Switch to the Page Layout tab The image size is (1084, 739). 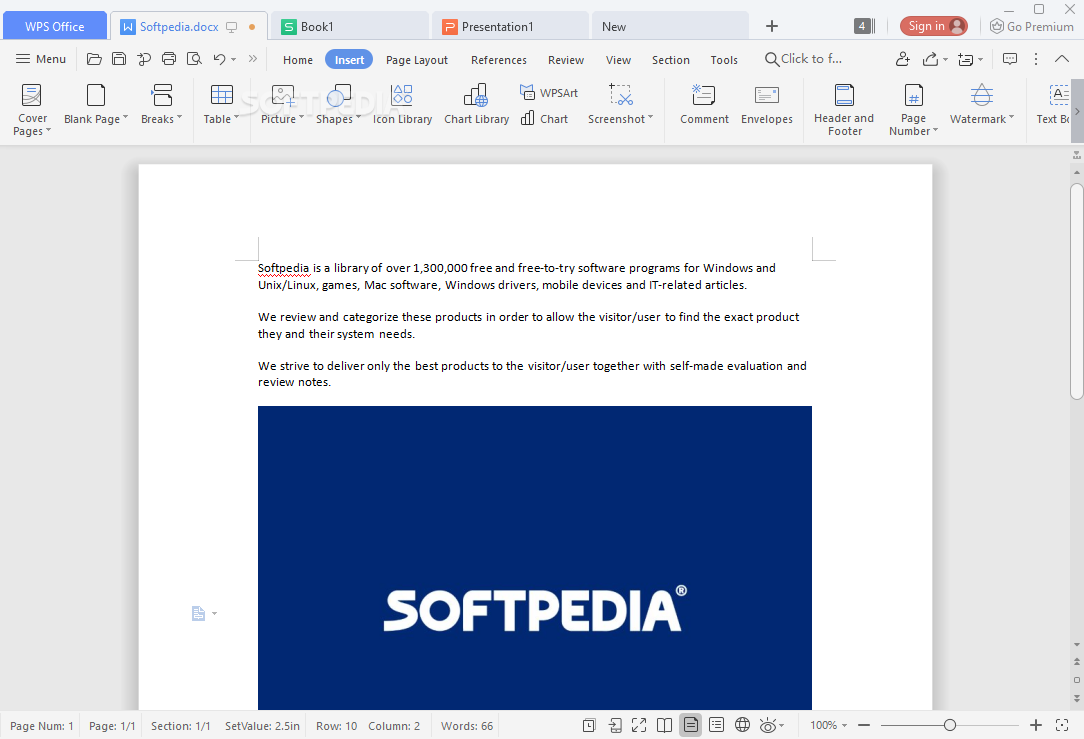point(417,60)
